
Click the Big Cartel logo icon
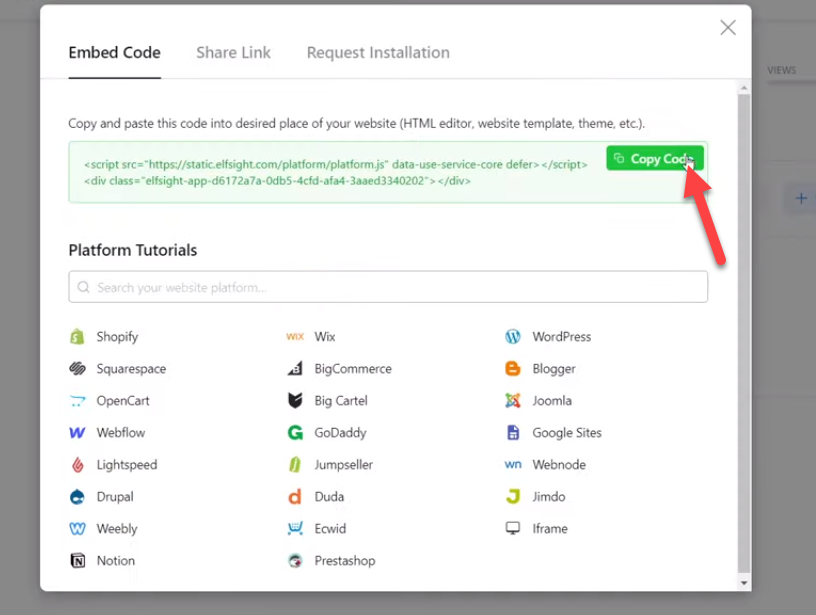[x=295, y=401]
